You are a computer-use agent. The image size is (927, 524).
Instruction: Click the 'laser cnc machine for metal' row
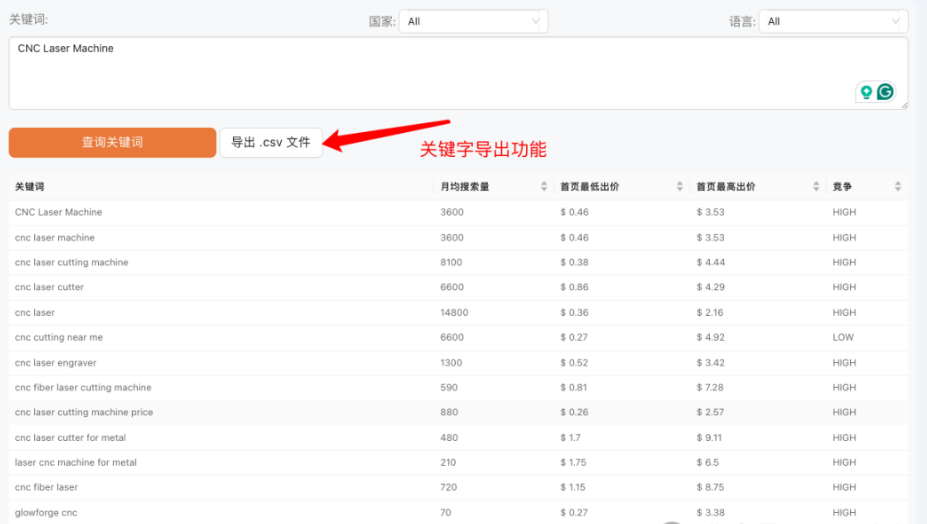tap(76, 462)
